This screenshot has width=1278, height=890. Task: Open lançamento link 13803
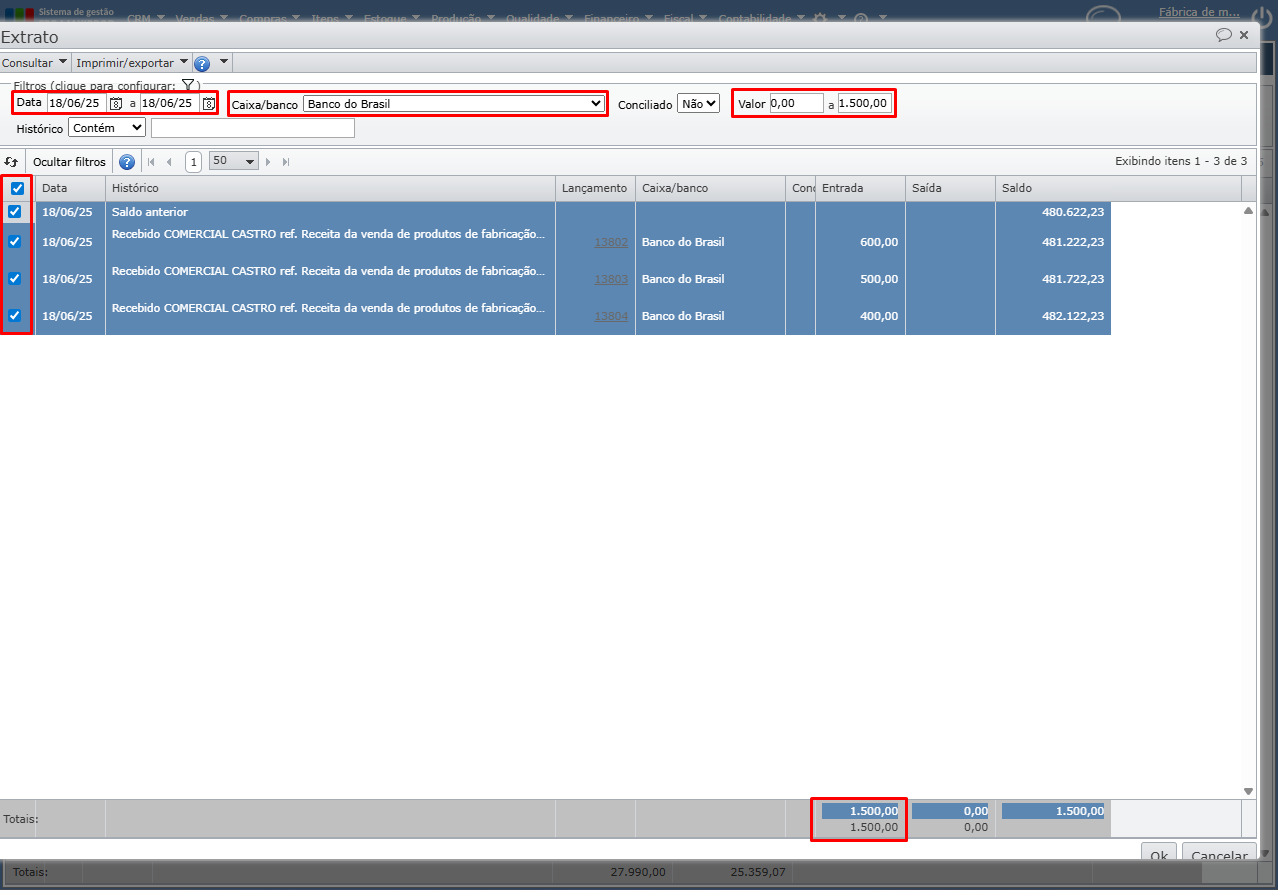[611, 279]
